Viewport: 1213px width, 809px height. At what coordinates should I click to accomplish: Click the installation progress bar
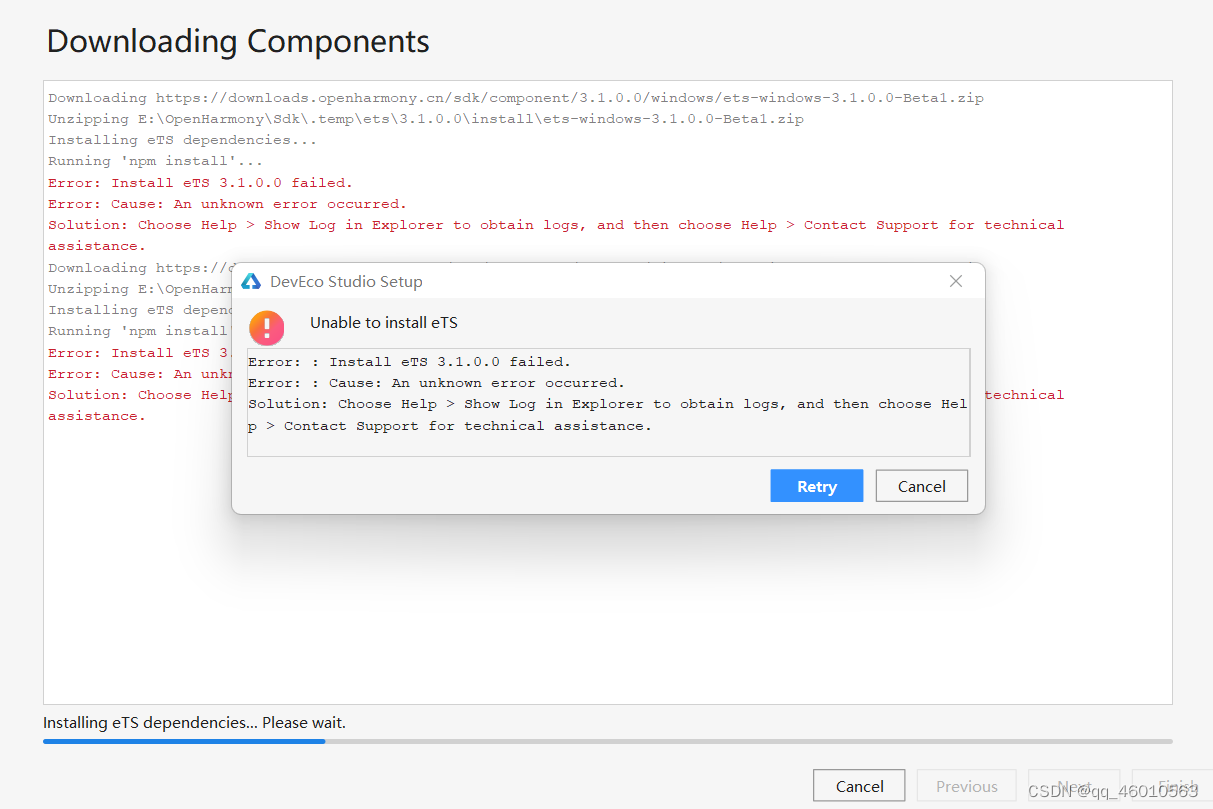(607, 741)
